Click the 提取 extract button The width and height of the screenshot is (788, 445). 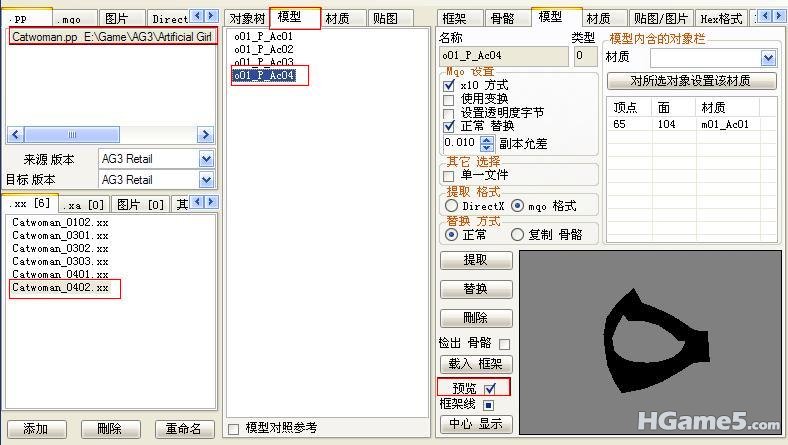(476, 260)
